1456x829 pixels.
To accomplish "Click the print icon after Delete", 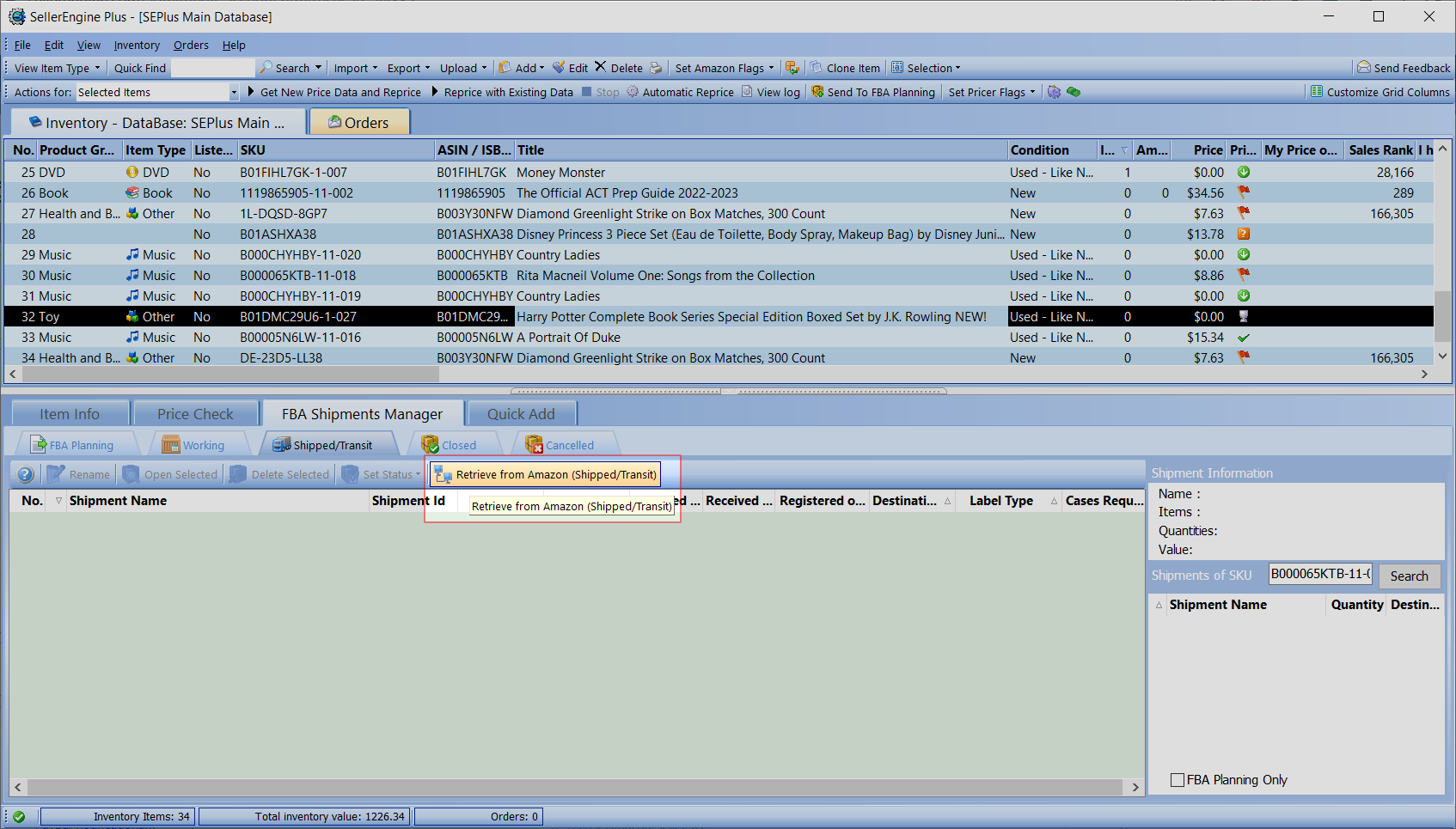I will tap(656, 68).
